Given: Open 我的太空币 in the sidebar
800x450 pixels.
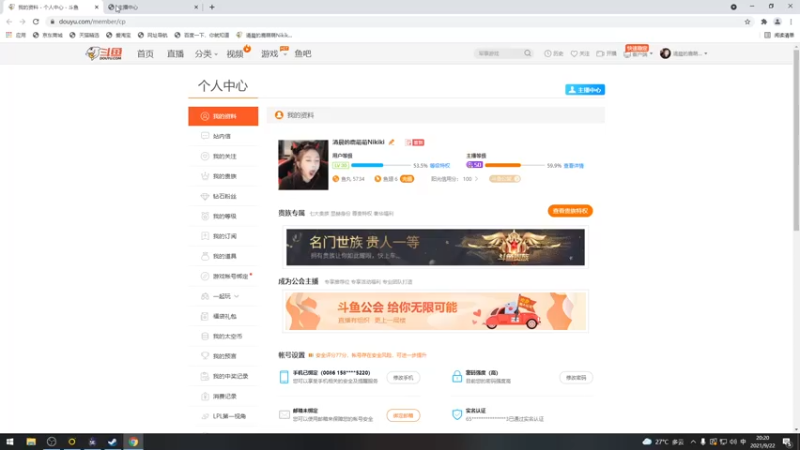Looking at the screenshot, I should tap(223, 336).
